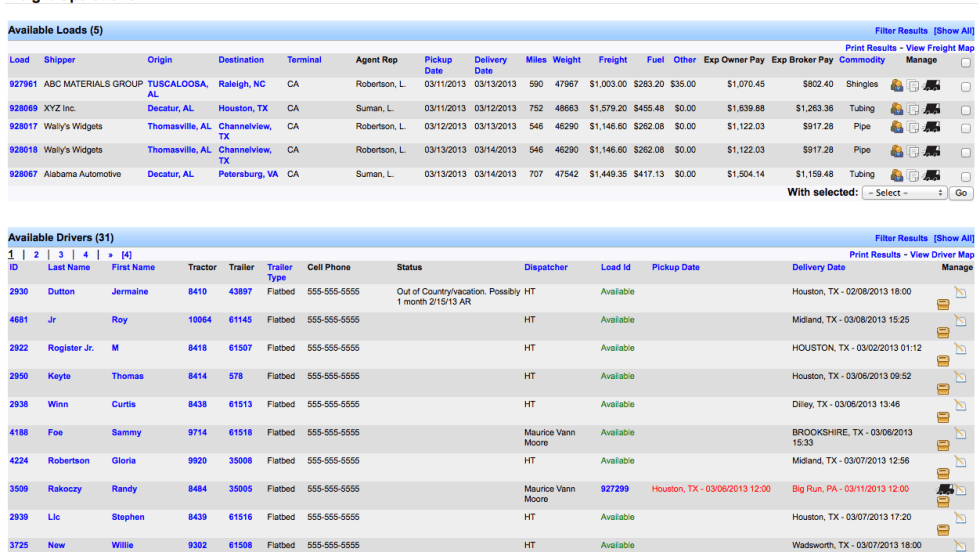Sort drivers by the Last Name column

pyautogui.click(x=68, y=268)
